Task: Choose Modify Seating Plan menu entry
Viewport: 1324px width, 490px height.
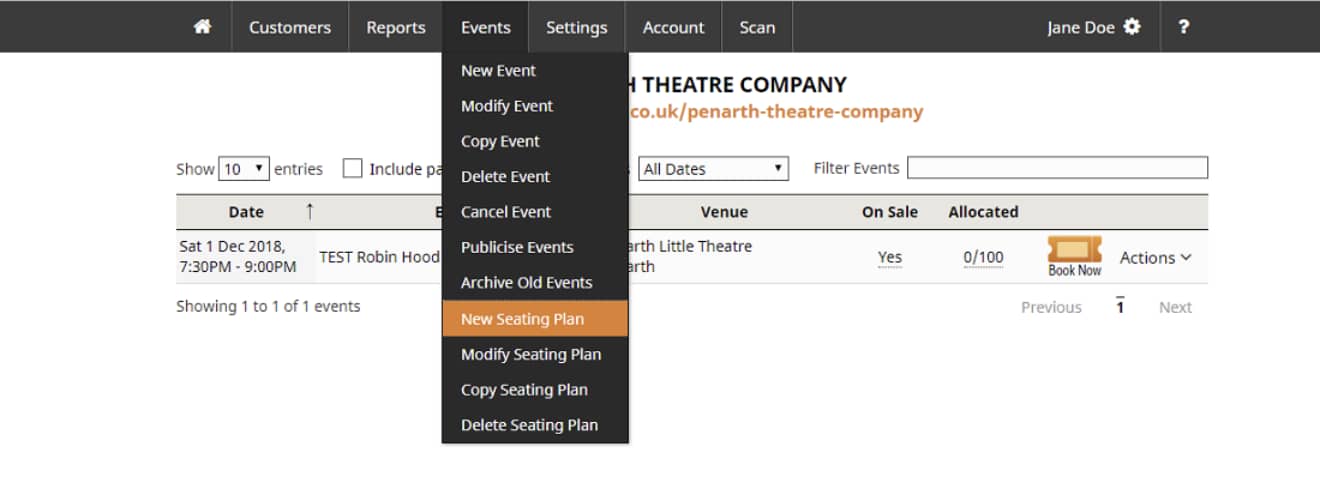Action: coord(531,354)
